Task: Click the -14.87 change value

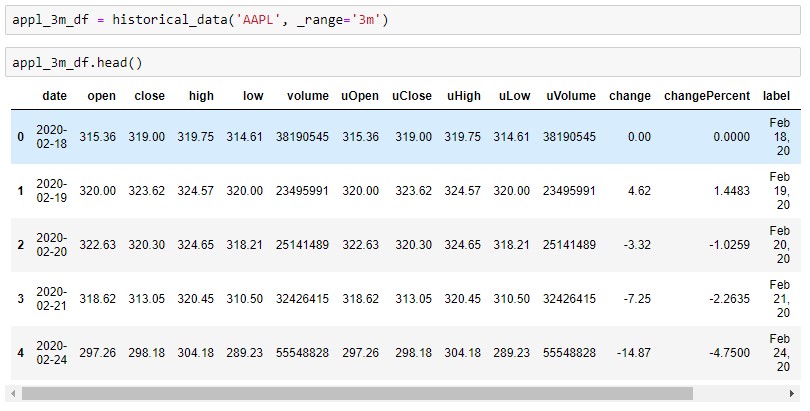Action: (x=634, y=353)
